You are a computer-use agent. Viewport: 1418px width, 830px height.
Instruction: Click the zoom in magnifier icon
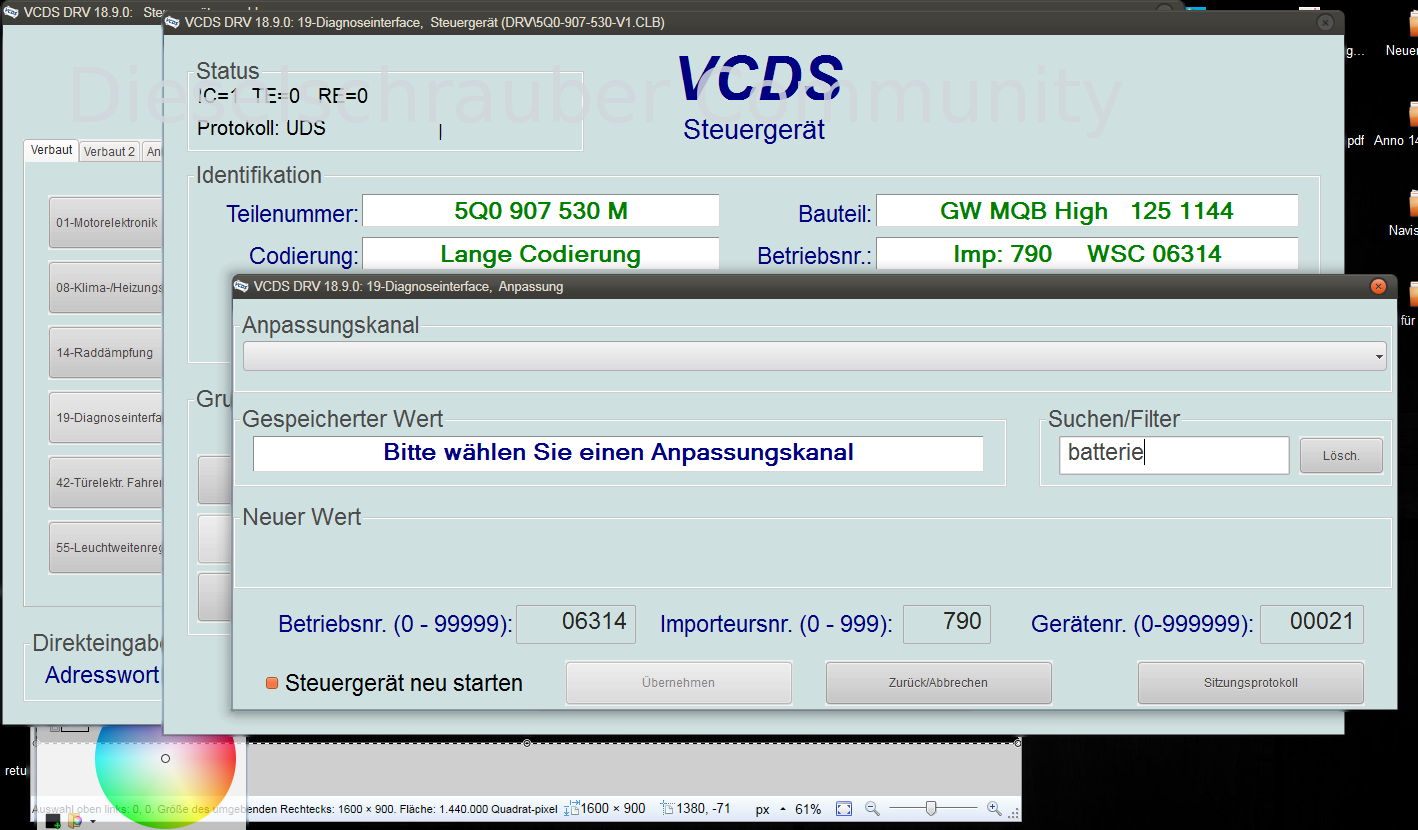point(993,808)
